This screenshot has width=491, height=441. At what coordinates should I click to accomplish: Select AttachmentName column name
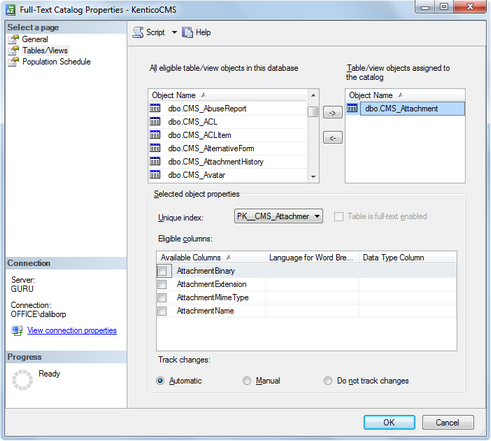(x=205, y=311)
